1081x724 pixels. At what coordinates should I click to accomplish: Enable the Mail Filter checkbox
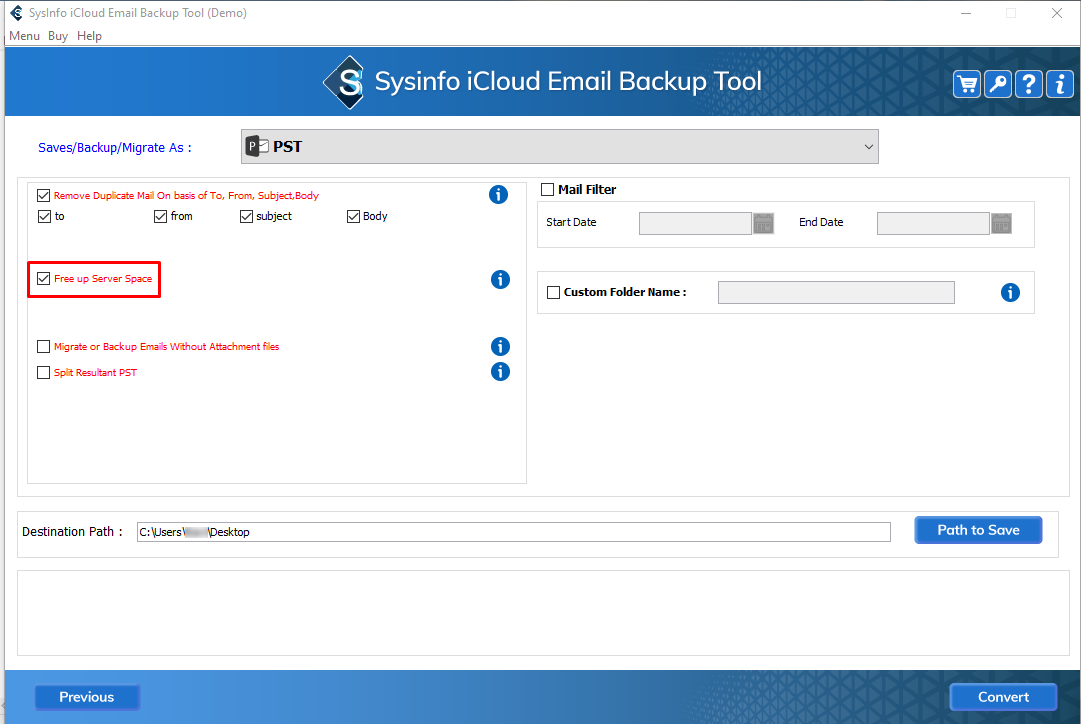(x=547, y=190)
